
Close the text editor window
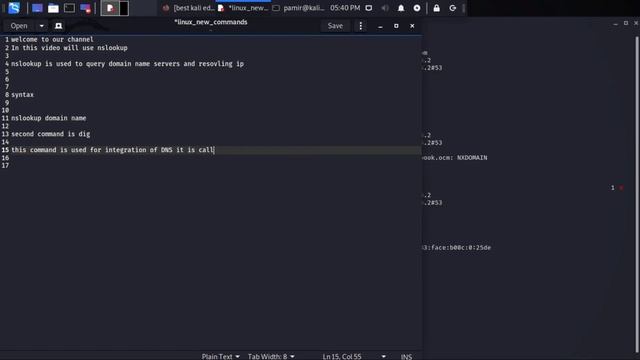coord(412,26)
